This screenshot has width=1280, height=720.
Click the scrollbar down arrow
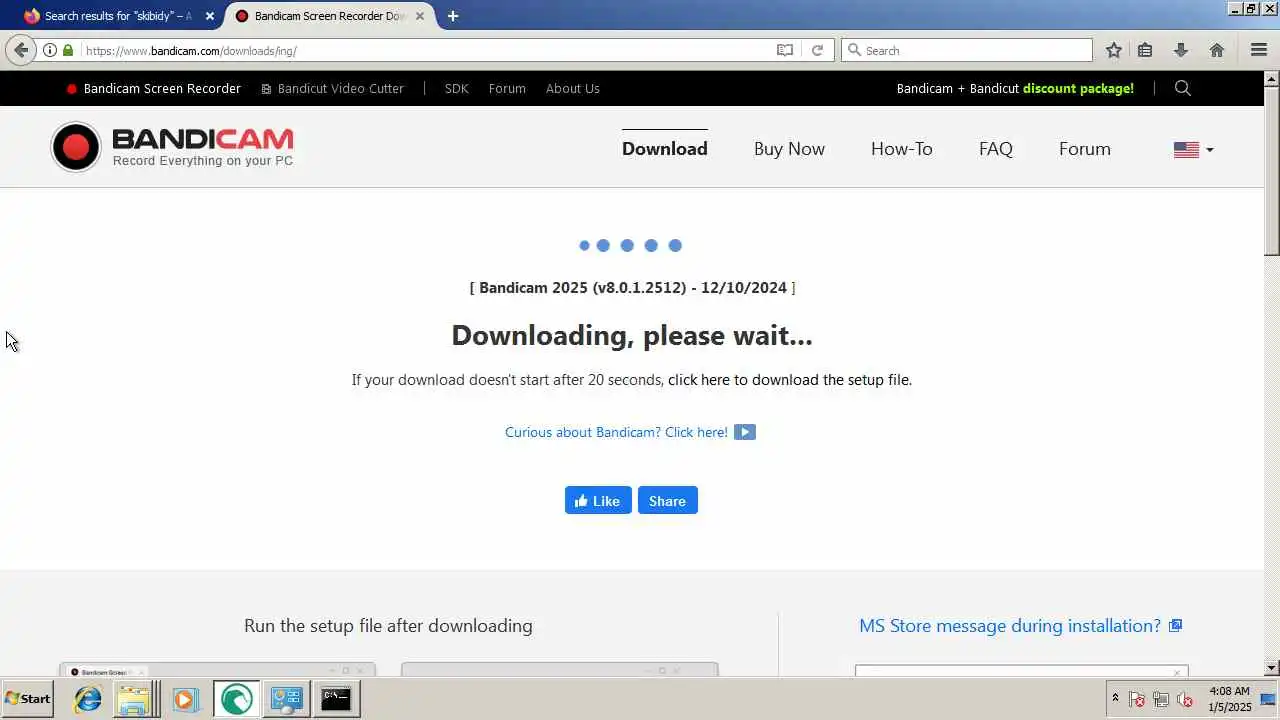pos(1272,668)
